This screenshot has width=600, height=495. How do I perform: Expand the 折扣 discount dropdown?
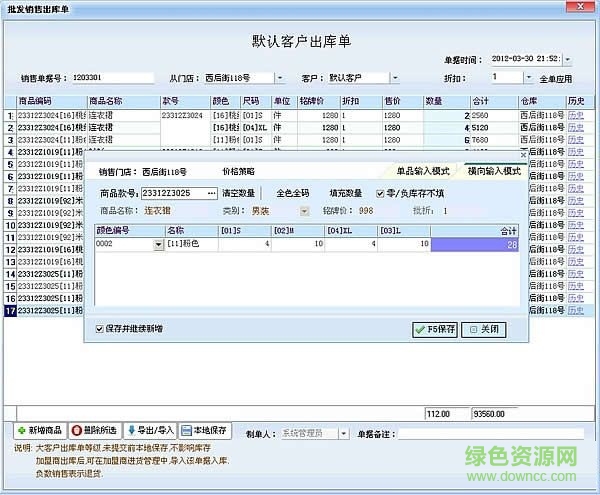coord(528,77)
